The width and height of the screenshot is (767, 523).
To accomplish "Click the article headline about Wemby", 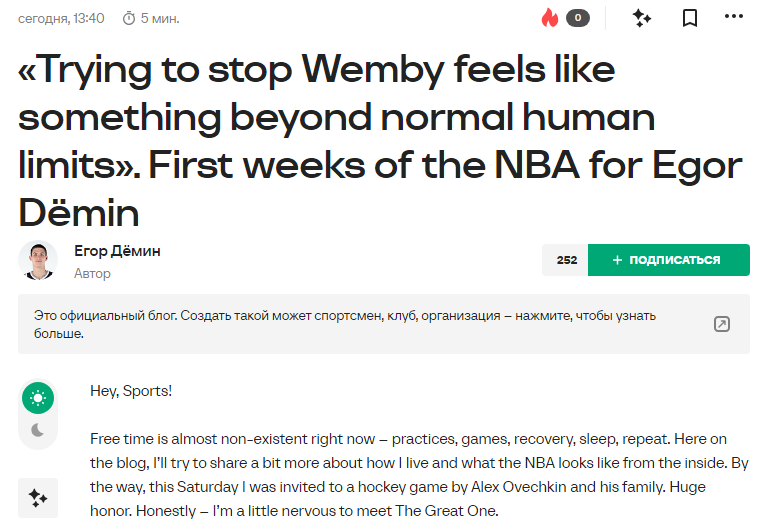I will (x=380, y=140).
